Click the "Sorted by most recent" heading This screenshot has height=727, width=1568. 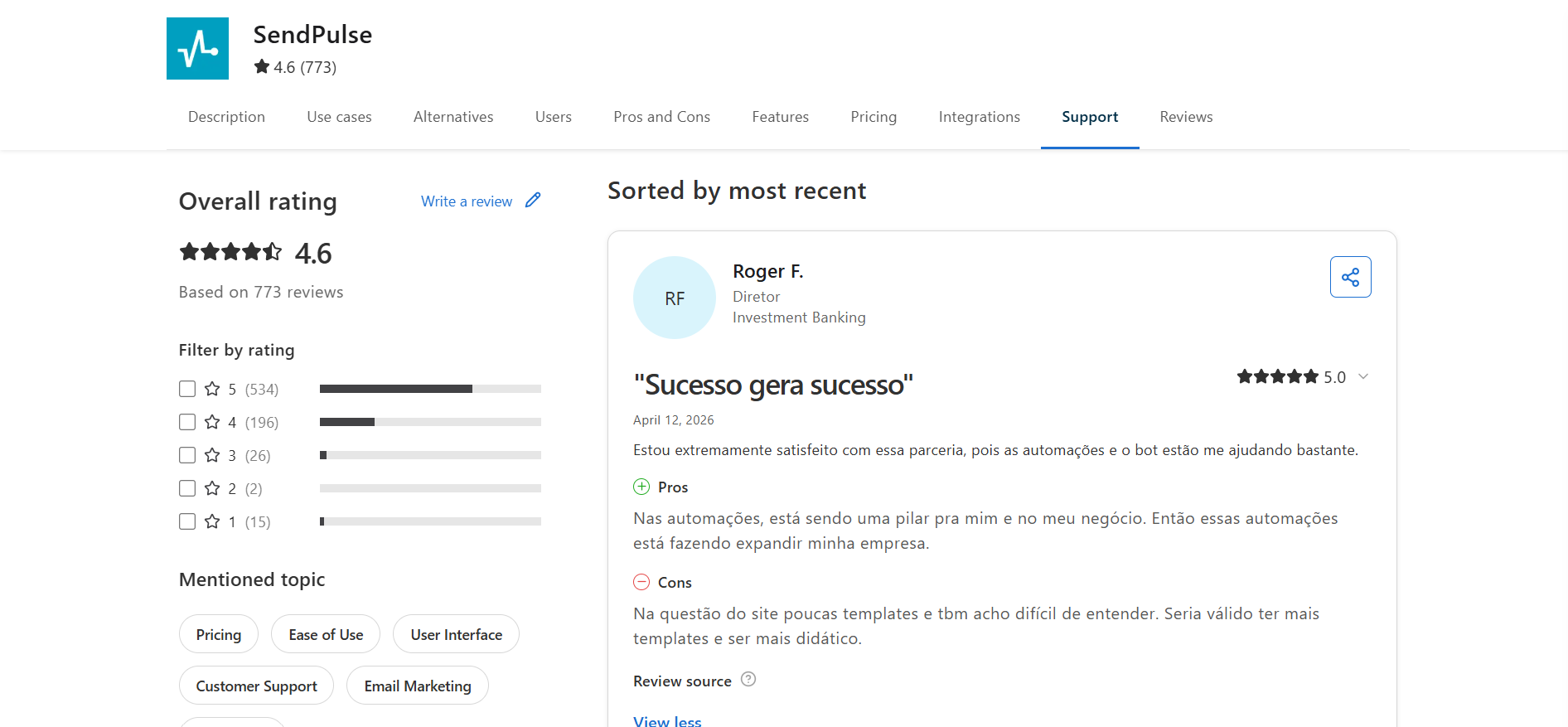[737, 191]
